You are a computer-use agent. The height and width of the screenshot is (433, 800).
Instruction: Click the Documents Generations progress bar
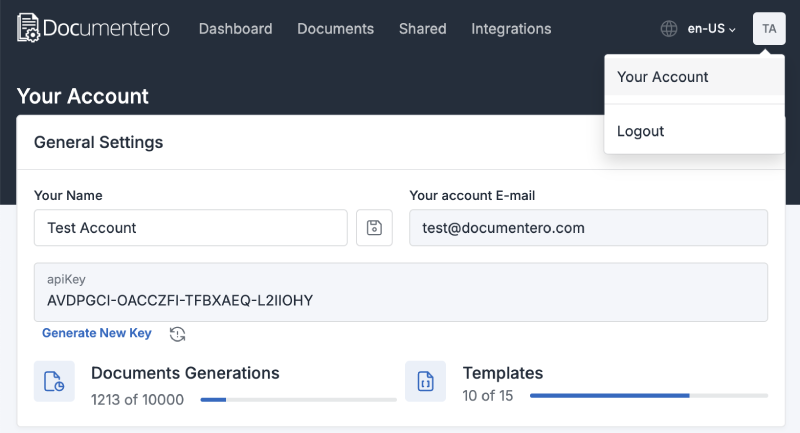tap(298, 400)
